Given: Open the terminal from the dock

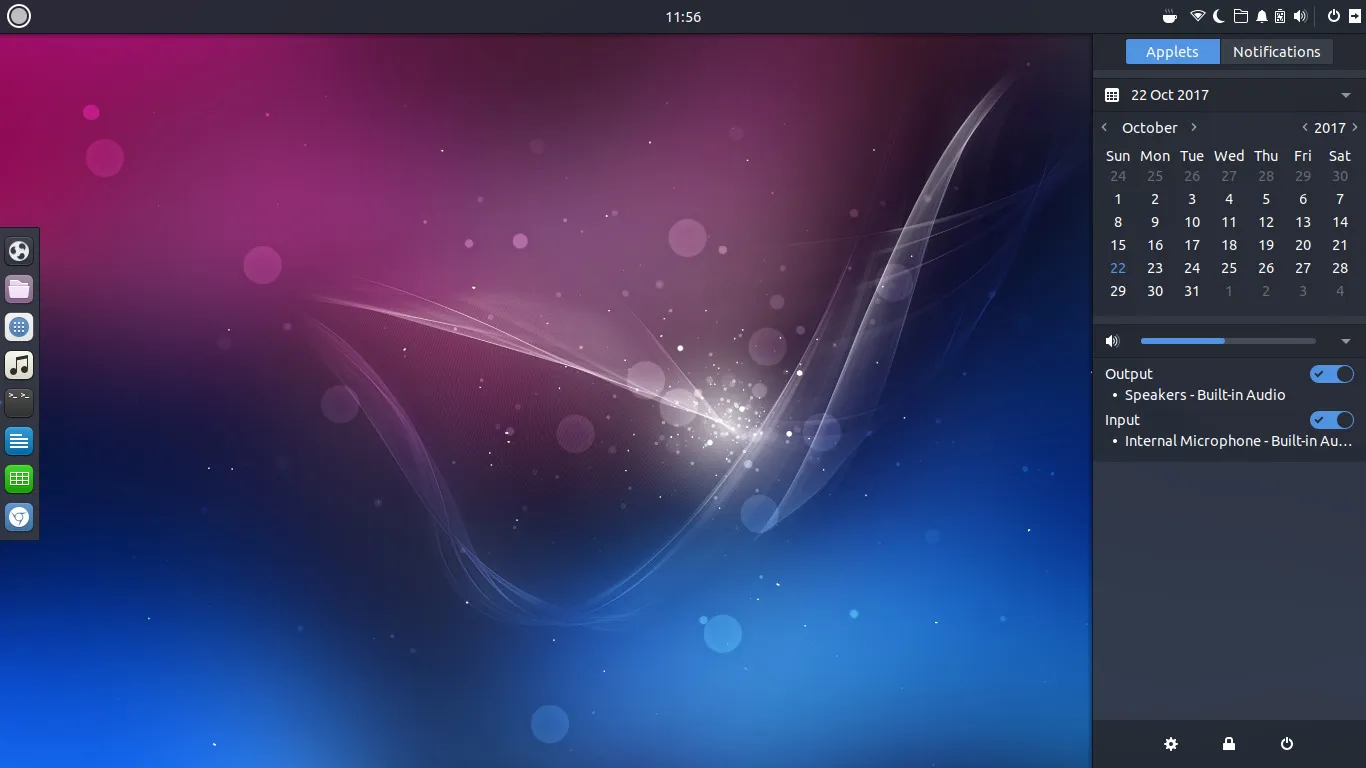Looking at the screenshot, I should 19,403.
